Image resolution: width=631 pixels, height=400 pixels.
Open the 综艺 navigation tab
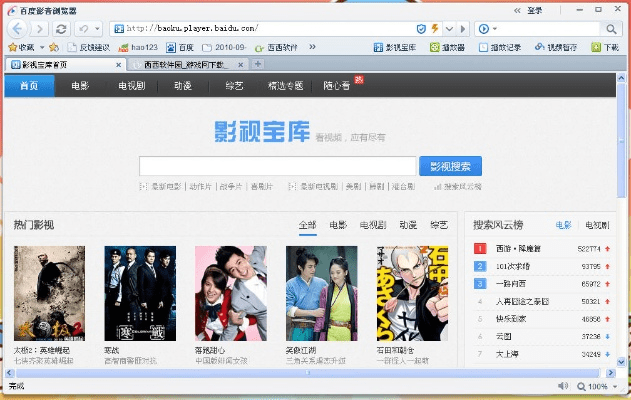[x=234, y=86]
